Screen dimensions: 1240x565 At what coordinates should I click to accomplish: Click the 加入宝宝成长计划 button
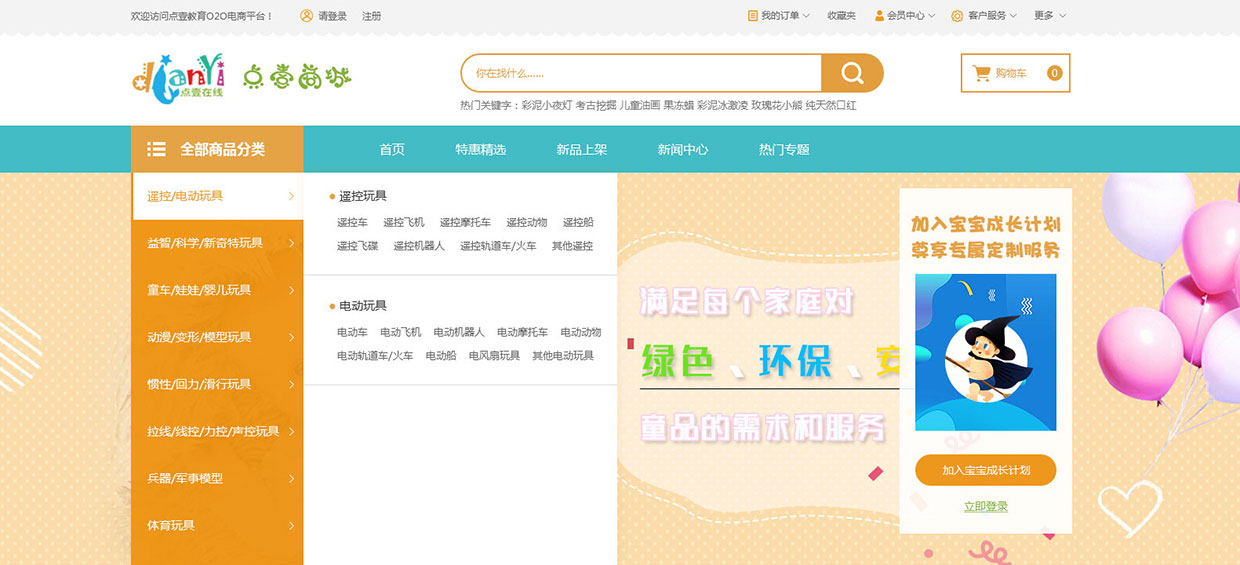(x=985, y=470)
